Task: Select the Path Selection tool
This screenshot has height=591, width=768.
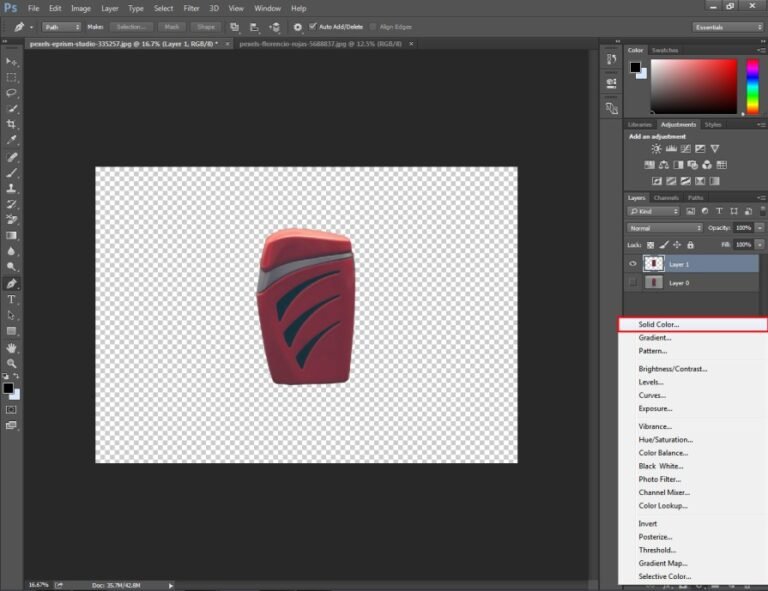Action: click(11, 315)
